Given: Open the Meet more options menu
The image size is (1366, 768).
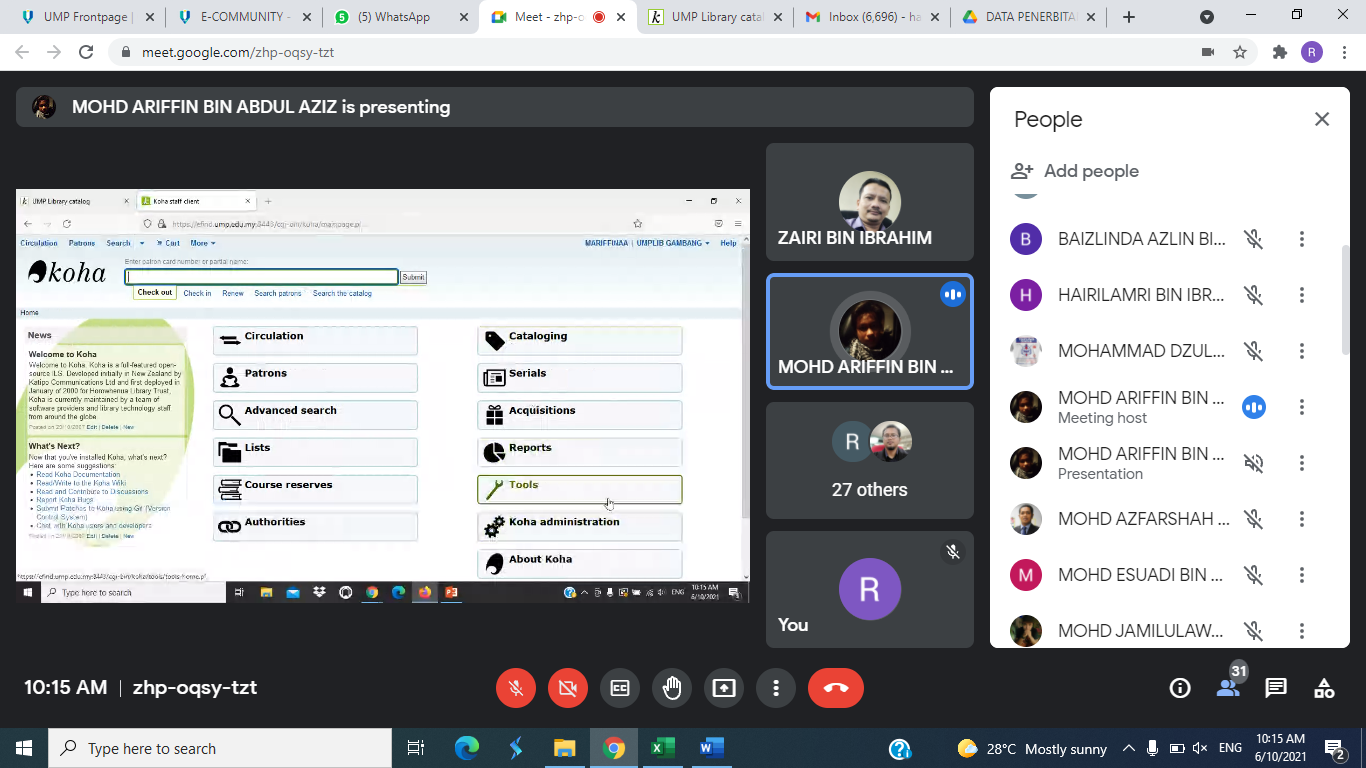Looking at the screenshot, I should tap(776, 688).
